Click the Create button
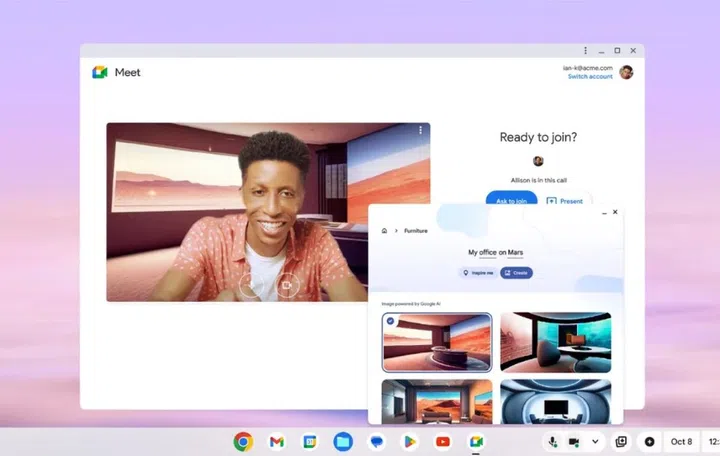This screenshot has width=720, height=456. pyautogui.click(x=516, y=273)
